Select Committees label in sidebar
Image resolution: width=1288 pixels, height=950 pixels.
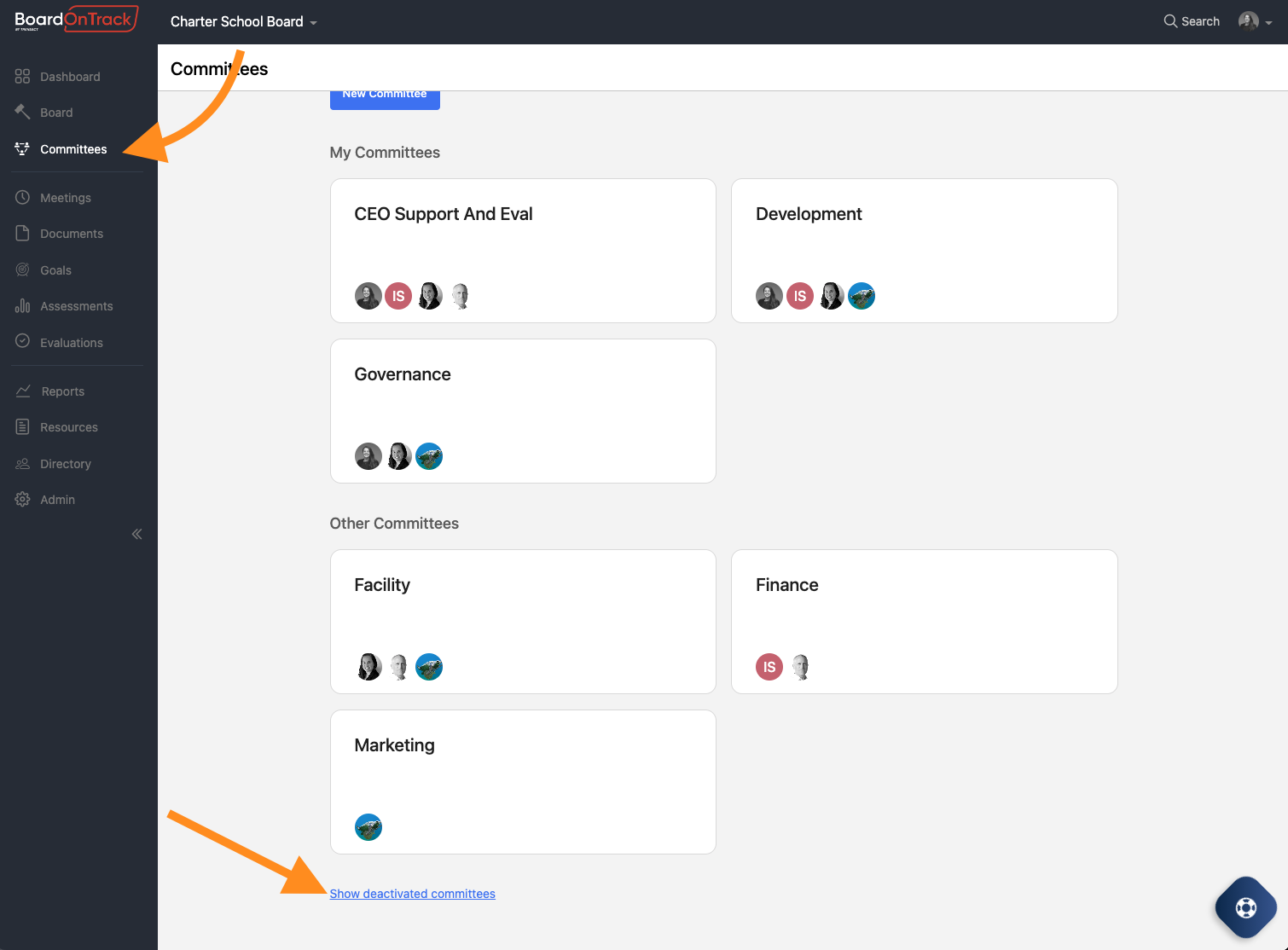[73, 149]
